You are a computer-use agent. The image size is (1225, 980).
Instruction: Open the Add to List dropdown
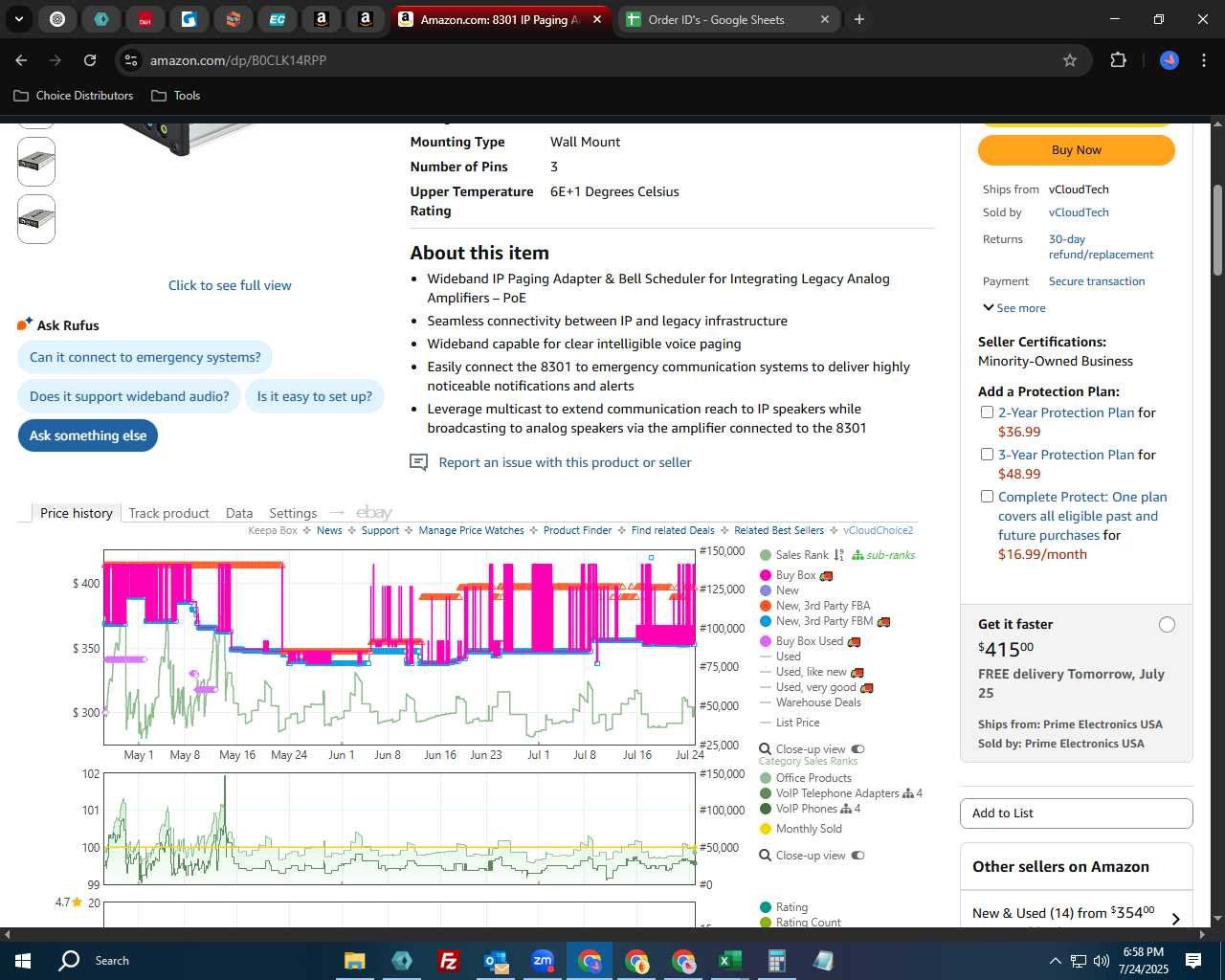(1076, 813)
